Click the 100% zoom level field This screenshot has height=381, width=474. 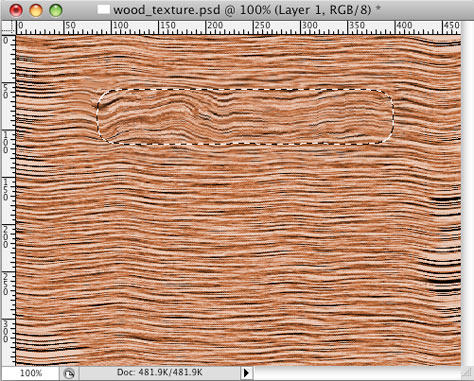point(31,373)
